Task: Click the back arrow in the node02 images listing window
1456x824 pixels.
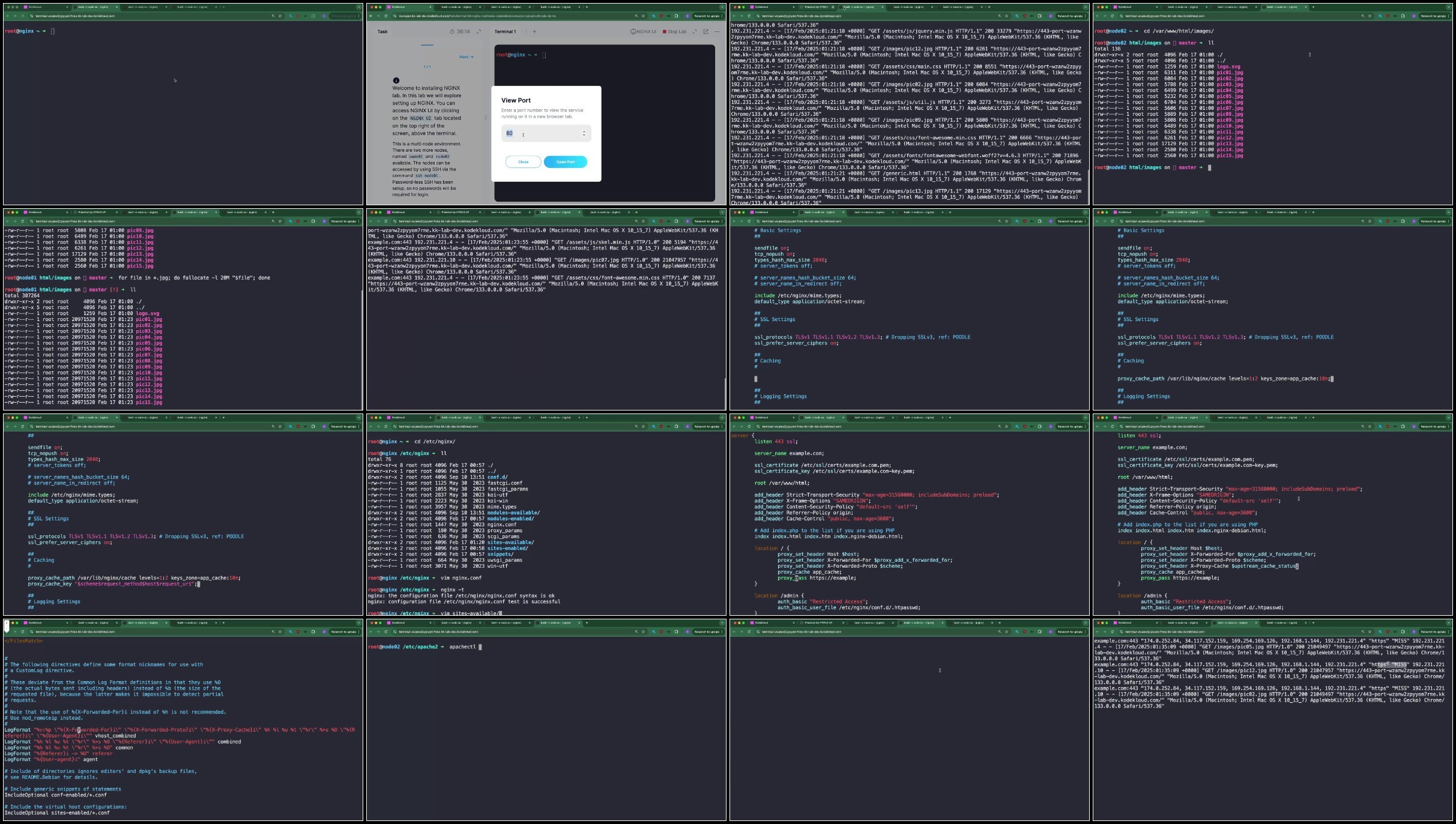Action: pos(1098,16)
